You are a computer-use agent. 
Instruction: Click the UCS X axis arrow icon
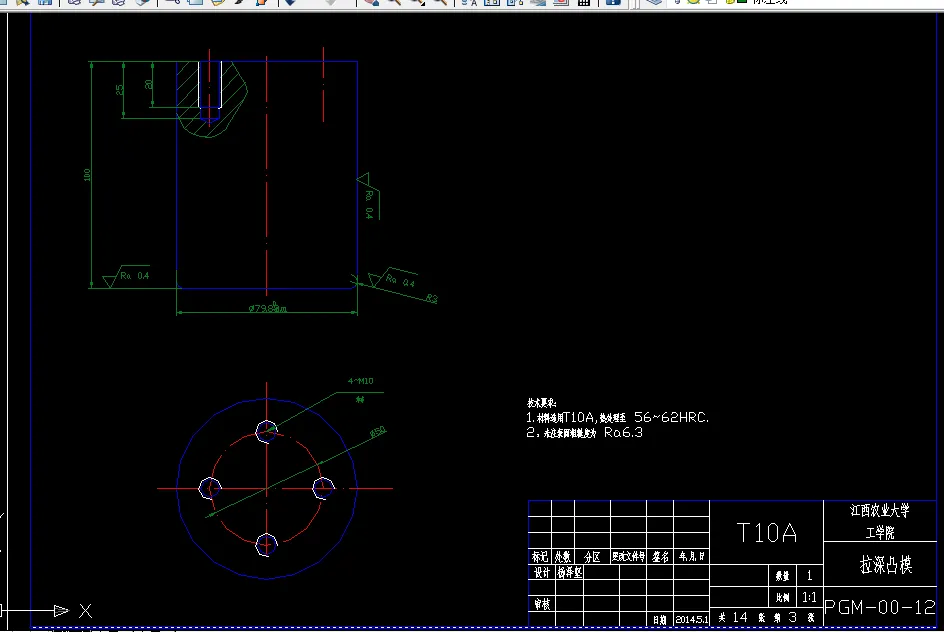pos(61,611)
